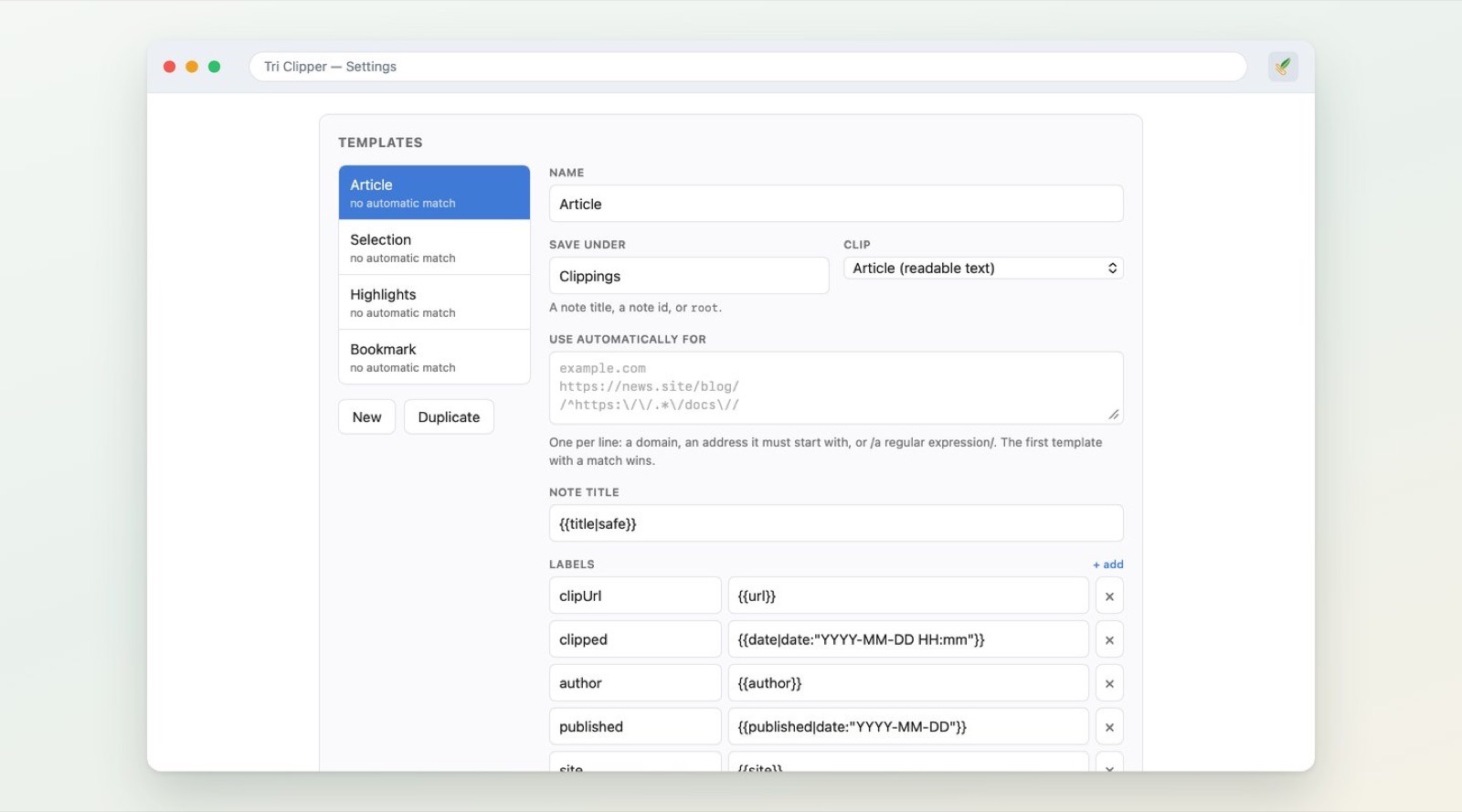The height and width of the screenshot is (812, 1462).
Task: Edit the published label name field
Action: pos(635,727)
